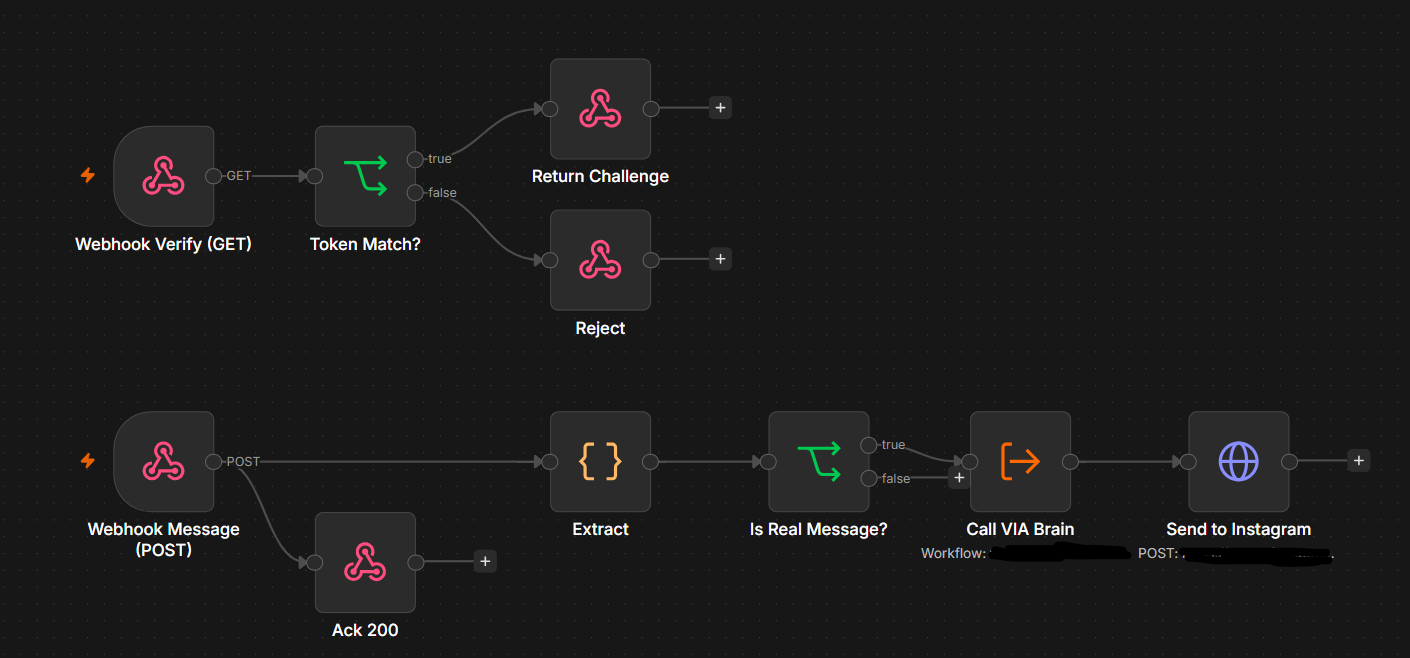Image resolution: width=1410 pixels, height=658 pixels.
Task: Open the Extract code node
Action: pyautogui.click(x=600, y=461)
